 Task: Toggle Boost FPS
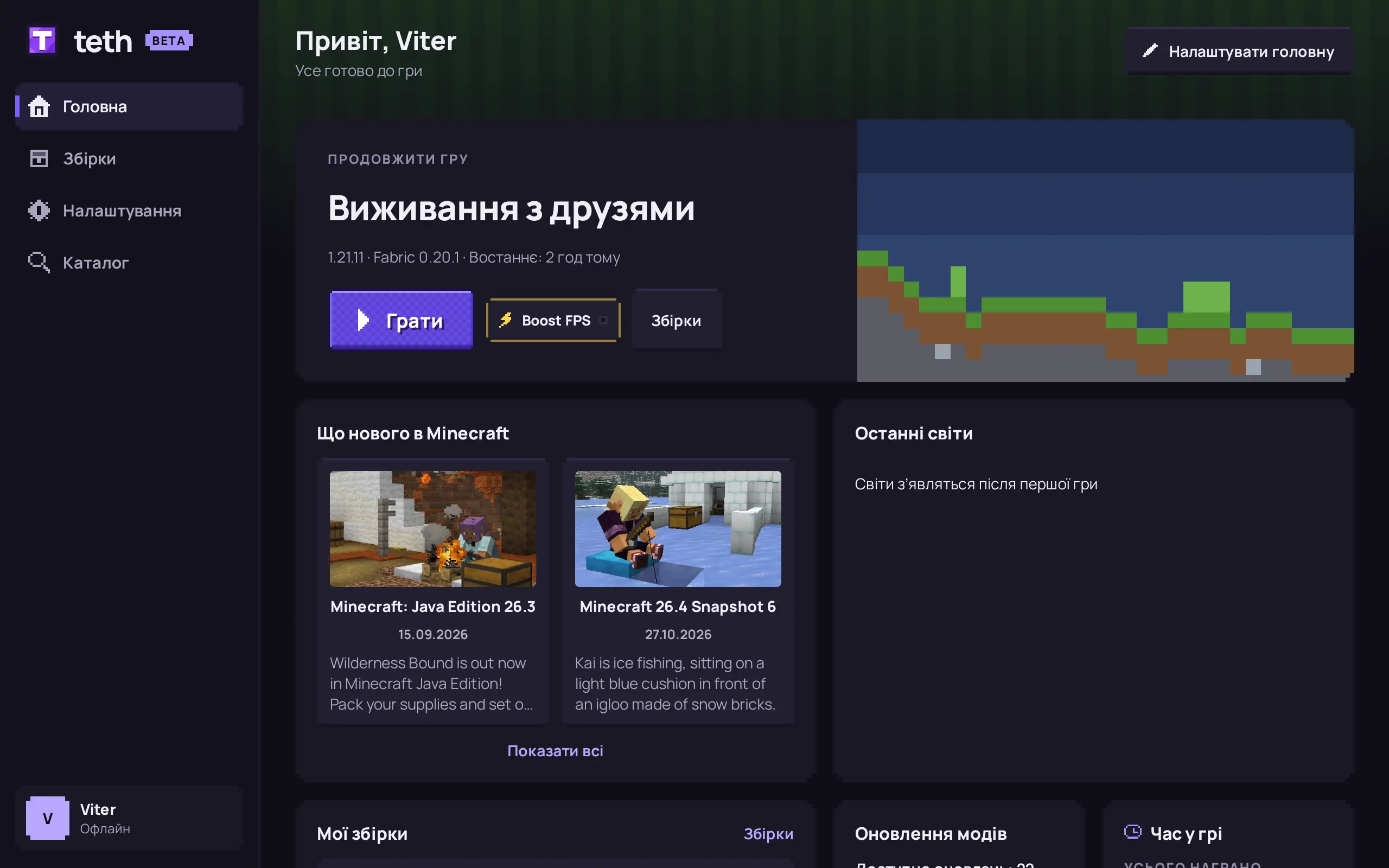(553, 320)
